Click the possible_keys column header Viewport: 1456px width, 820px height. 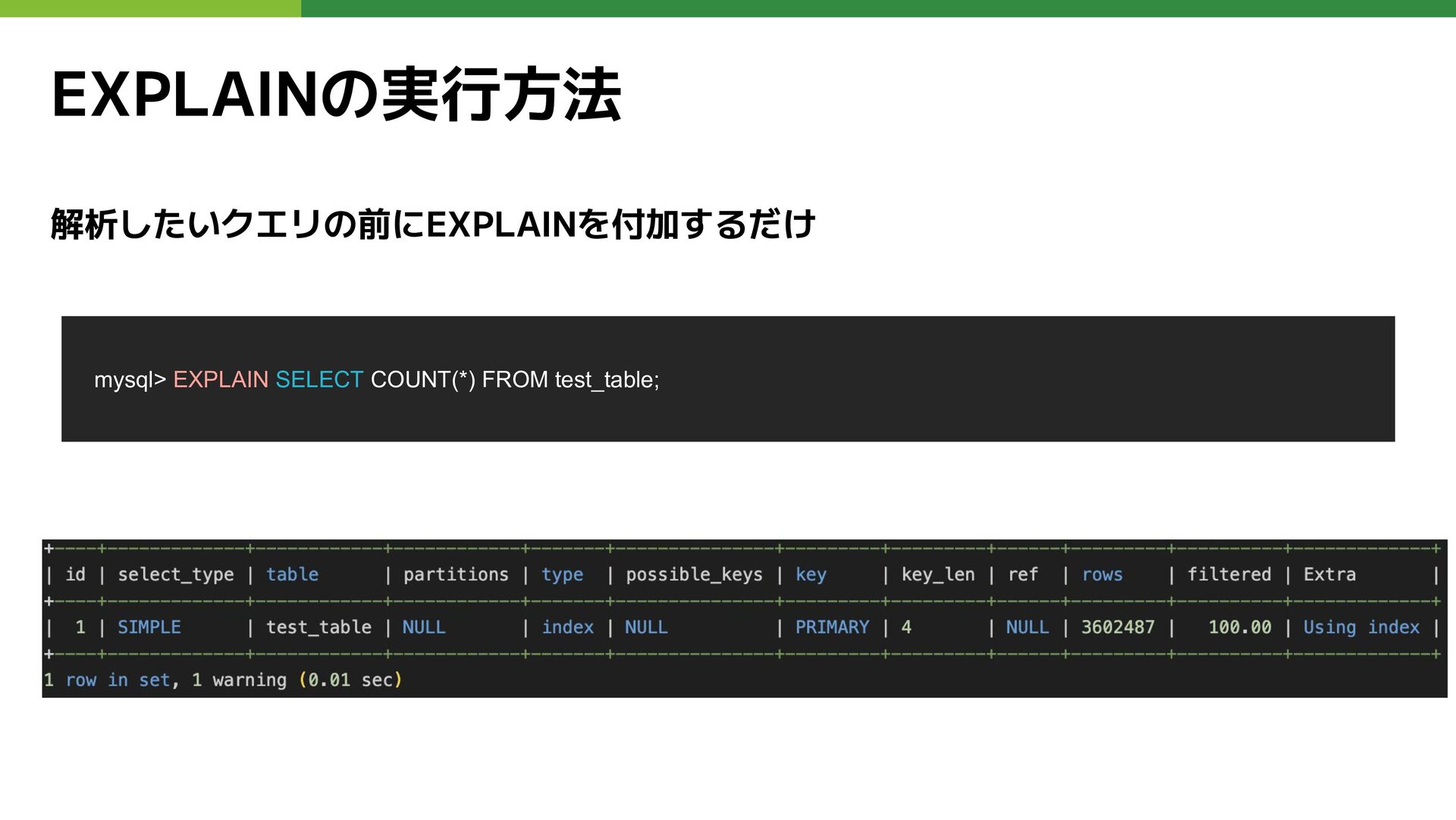[x=694, y=575]
